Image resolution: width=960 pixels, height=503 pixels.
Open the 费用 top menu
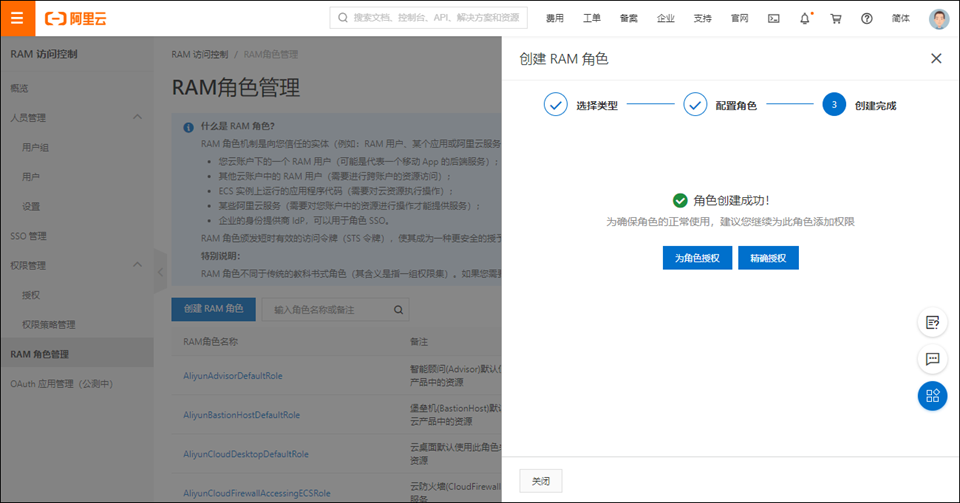pyautogui.click(x=554, y=18)
